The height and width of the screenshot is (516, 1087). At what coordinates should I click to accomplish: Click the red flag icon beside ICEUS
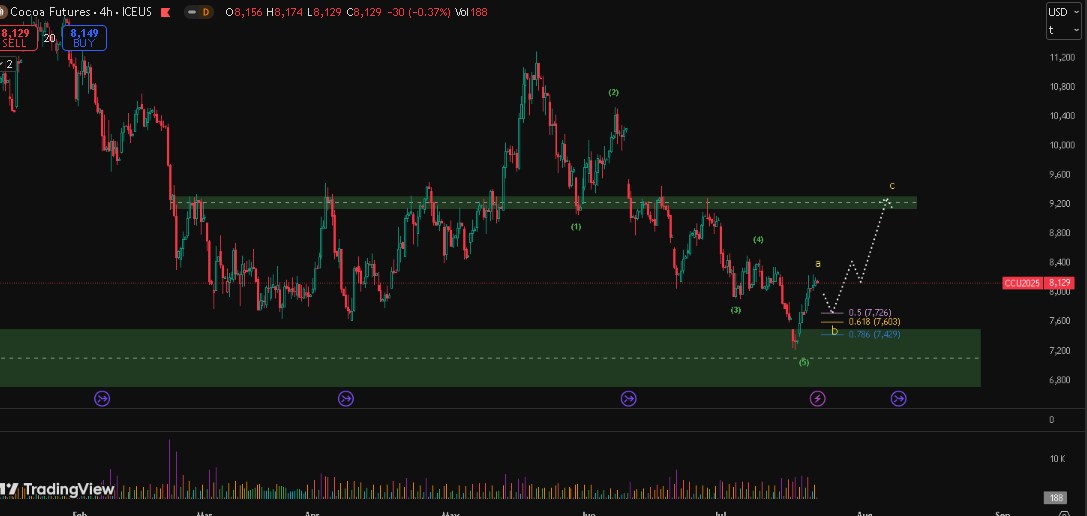(165, 12)
